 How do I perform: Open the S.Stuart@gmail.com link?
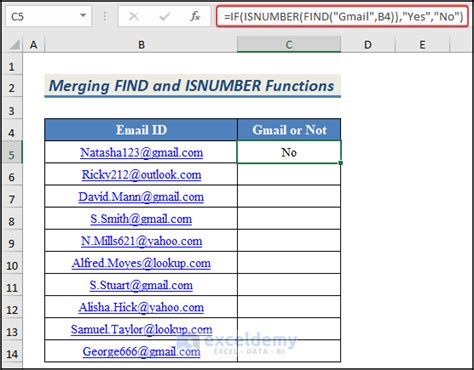tap(141, 285)
